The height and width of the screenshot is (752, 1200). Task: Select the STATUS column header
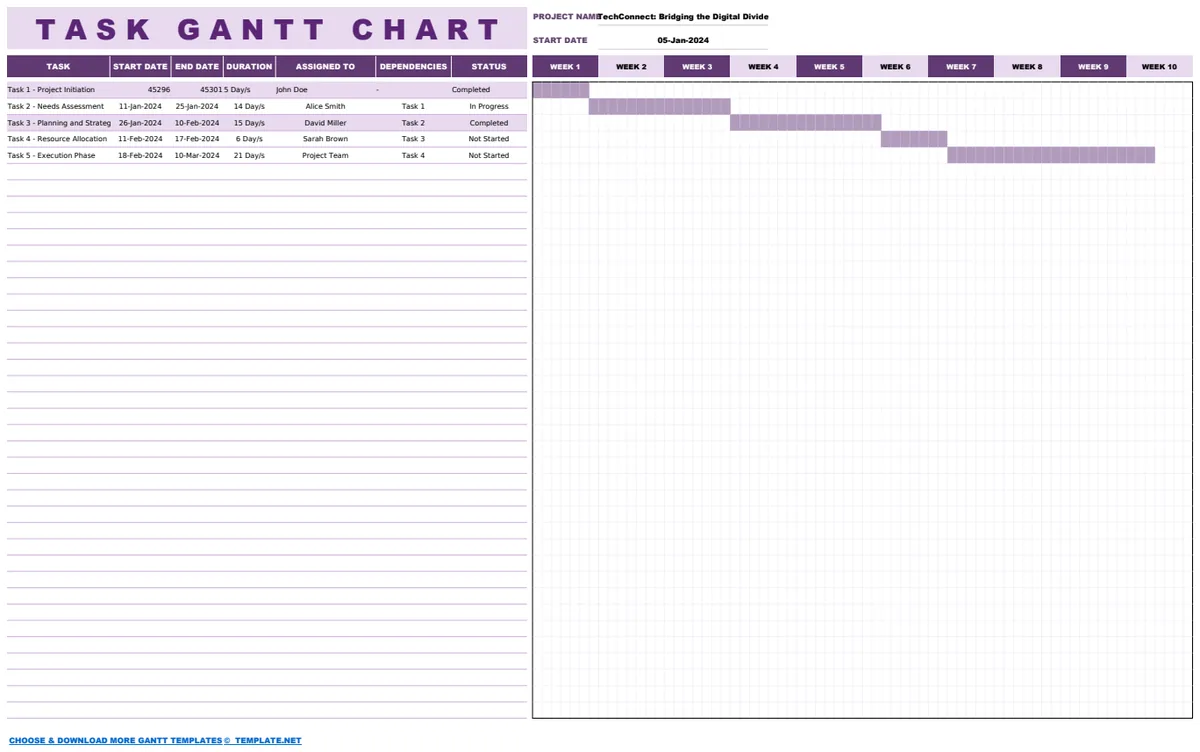tap(489, 67)
